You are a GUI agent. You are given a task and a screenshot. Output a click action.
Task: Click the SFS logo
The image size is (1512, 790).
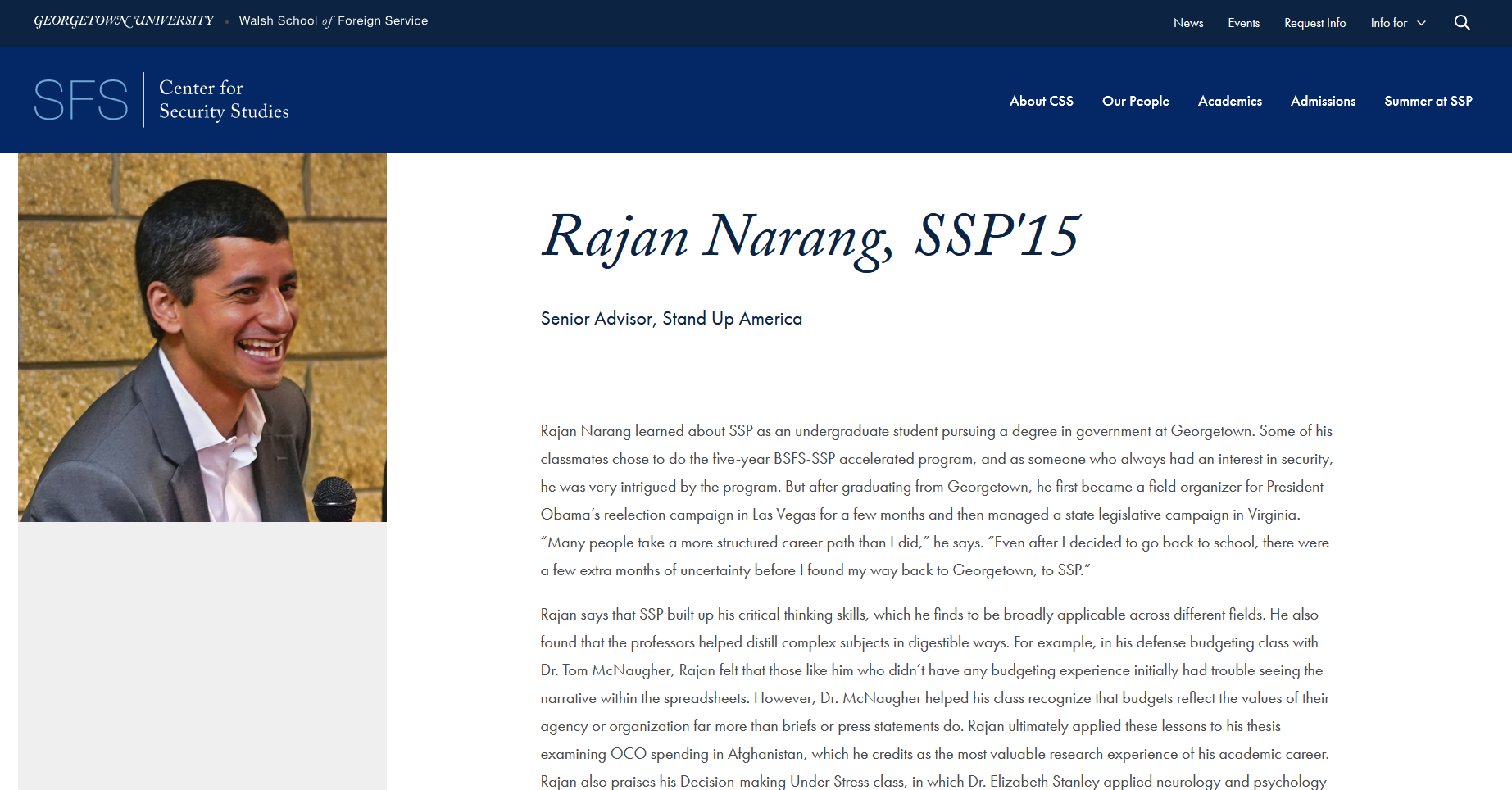point(81,100)
